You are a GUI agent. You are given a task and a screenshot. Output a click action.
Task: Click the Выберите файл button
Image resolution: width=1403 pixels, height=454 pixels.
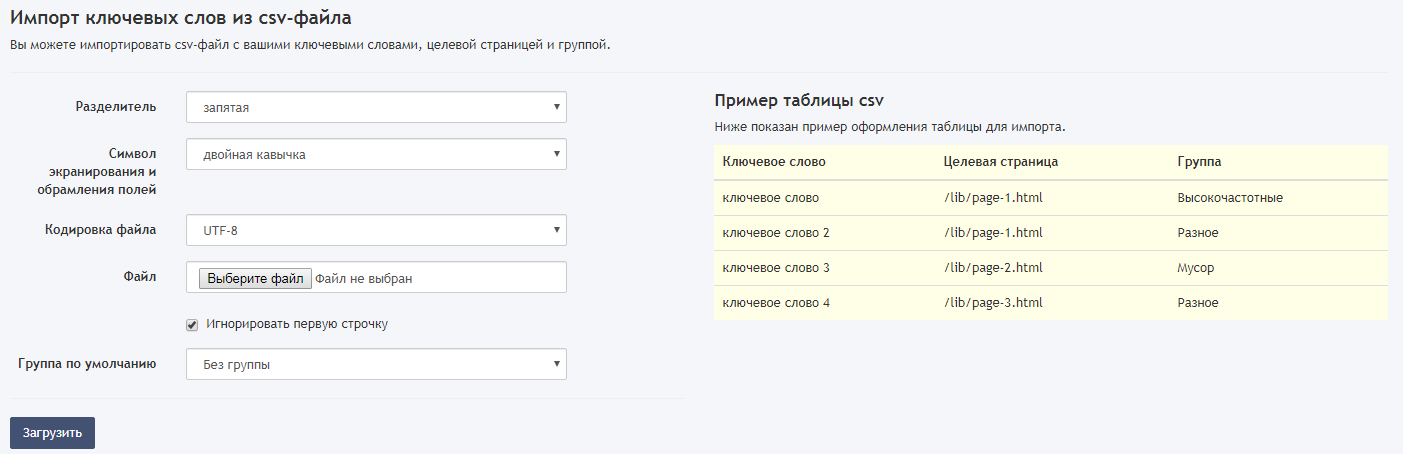coord(255,278)
